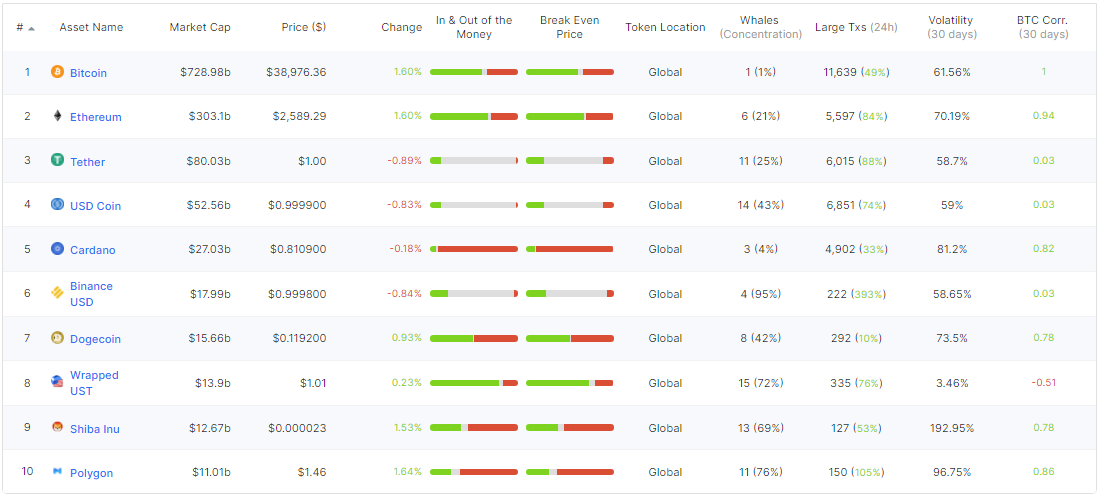This screenshot has width=1098, height=497.
Task: Open the Cardano asset link
Action: coord(92,250)
